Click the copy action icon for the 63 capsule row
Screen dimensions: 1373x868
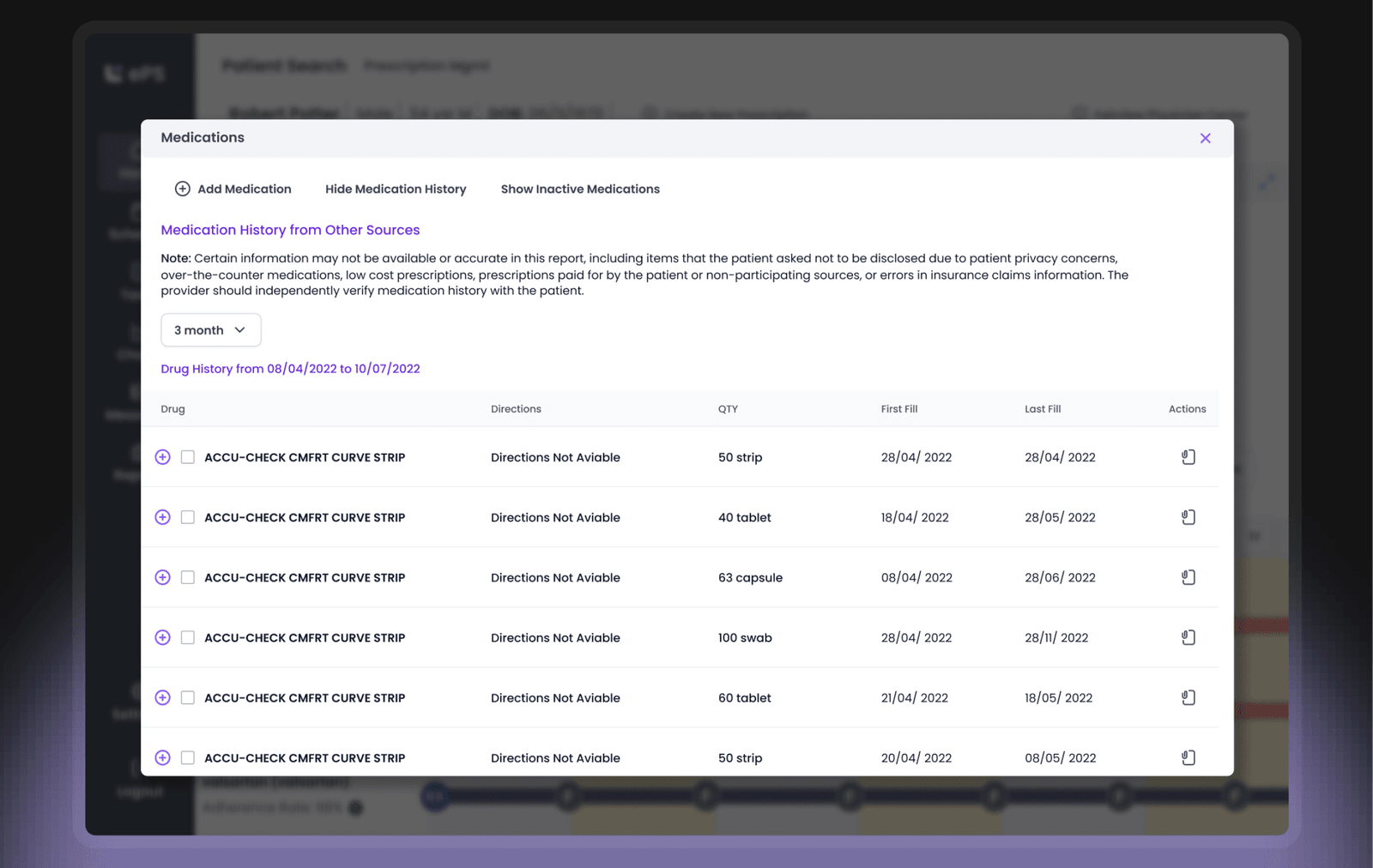(1188, 577)
